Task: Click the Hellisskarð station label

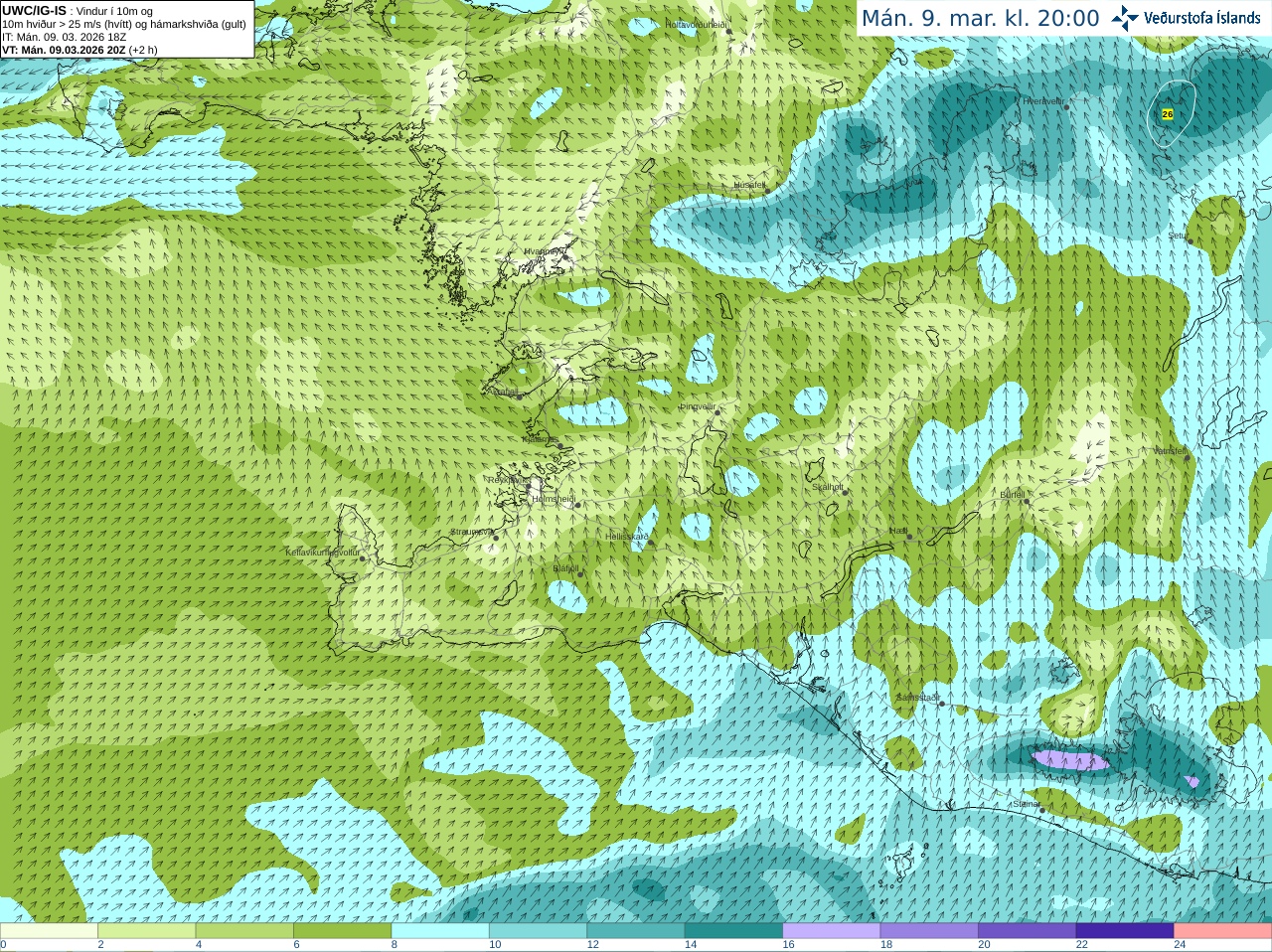Action: [626, 537]
